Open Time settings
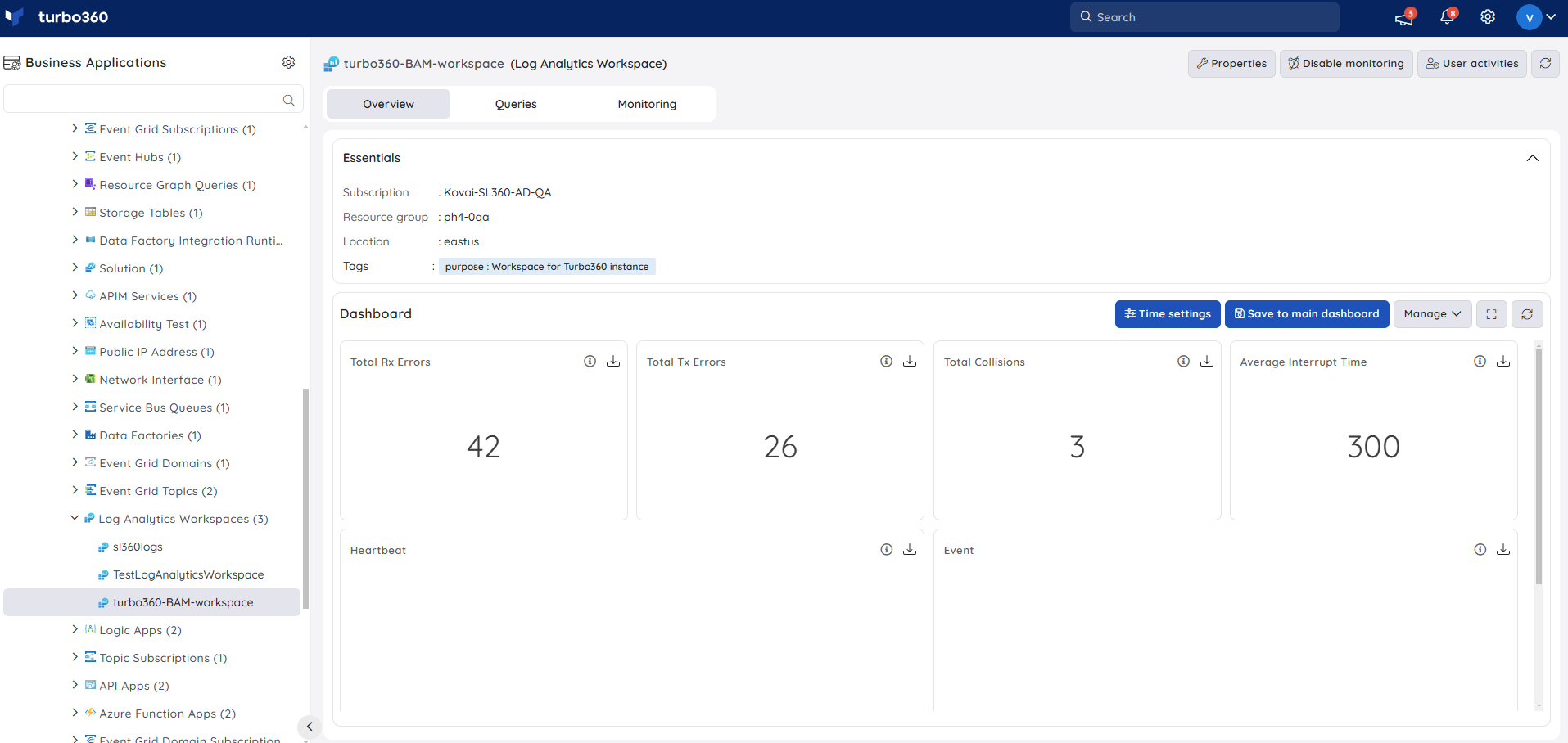 pyautogui.click(x=1168, y=314)
